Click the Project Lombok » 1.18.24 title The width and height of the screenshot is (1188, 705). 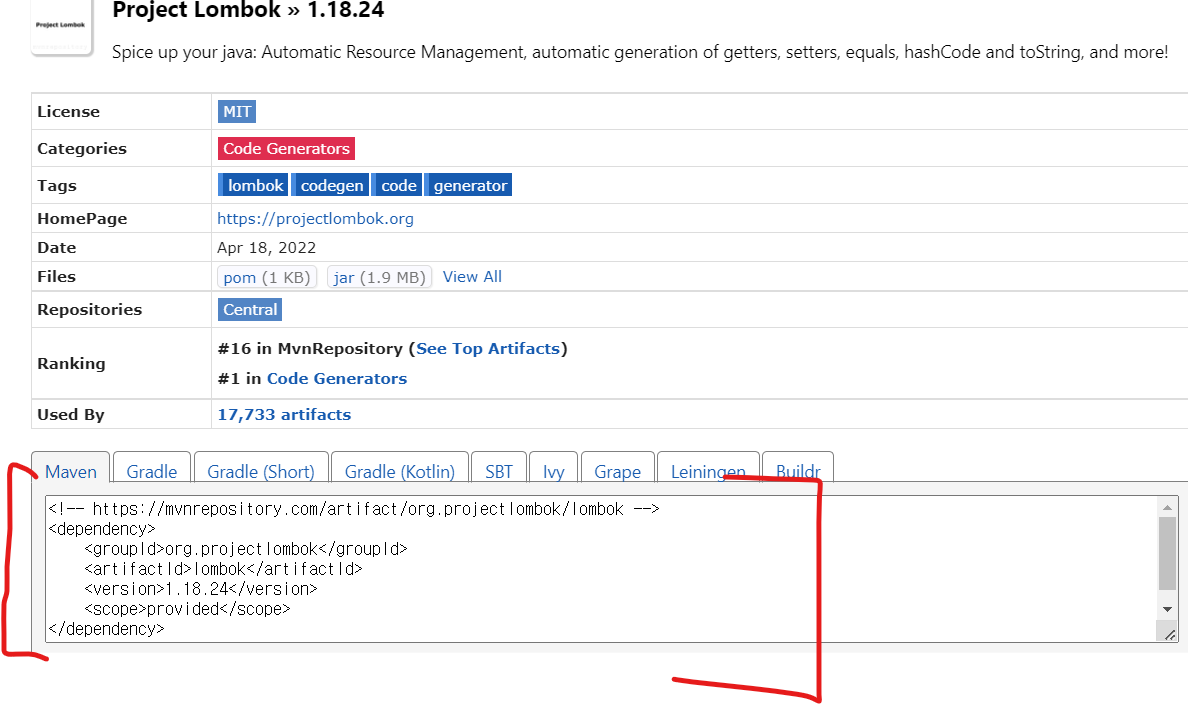(248, 10)
